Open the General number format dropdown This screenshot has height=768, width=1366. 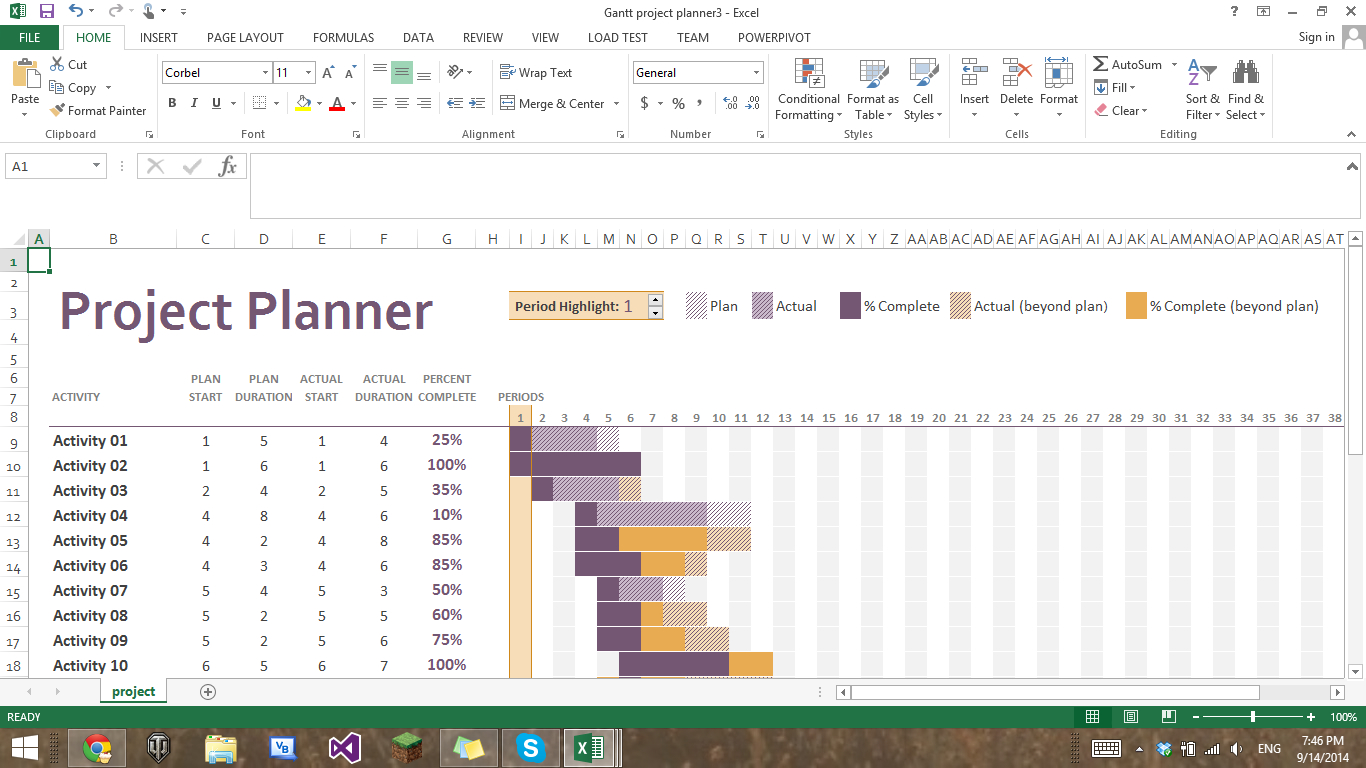[x=756, y=73]
